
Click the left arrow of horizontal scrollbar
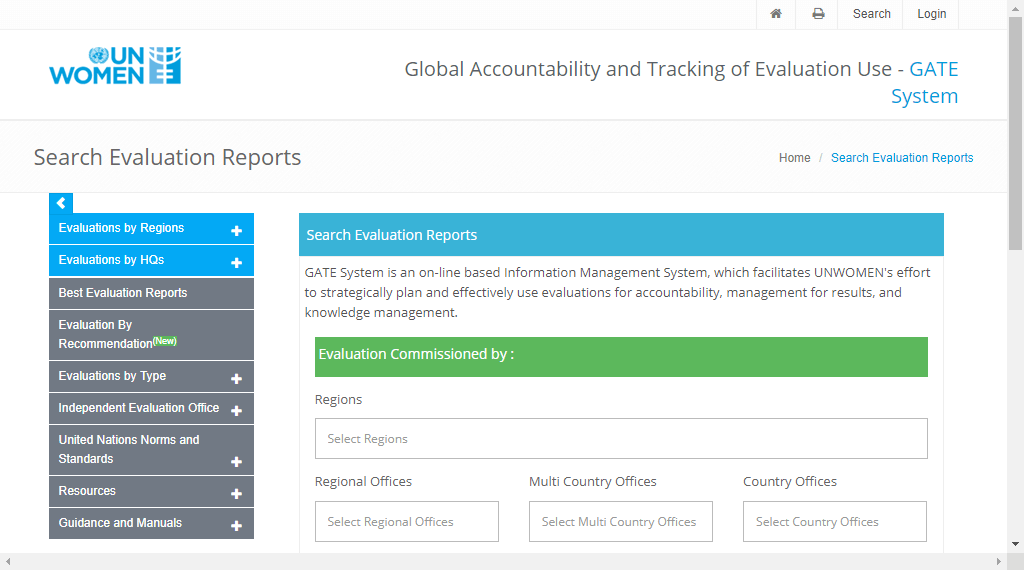[x=8, y=562]
